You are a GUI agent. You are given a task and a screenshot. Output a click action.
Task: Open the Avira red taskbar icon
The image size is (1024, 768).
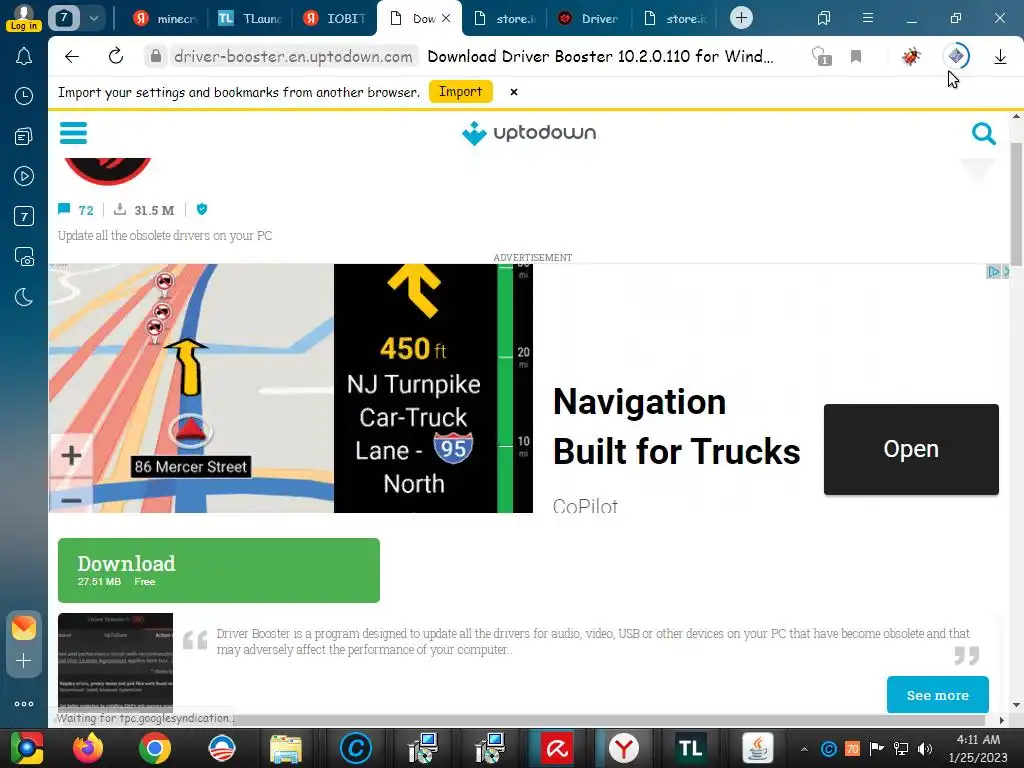(556, 748)
